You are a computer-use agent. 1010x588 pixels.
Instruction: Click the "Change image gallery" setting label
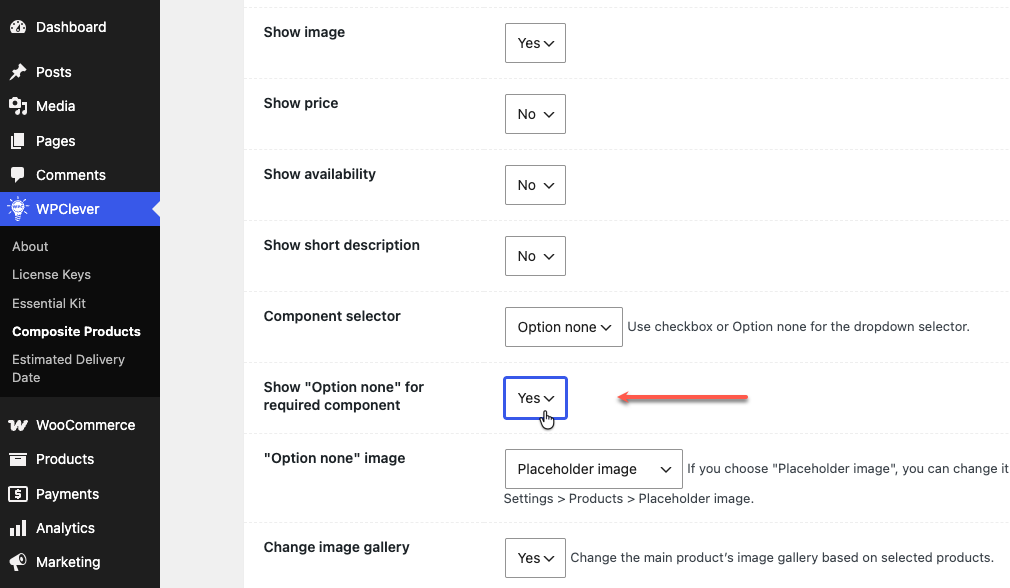[336, 547]
